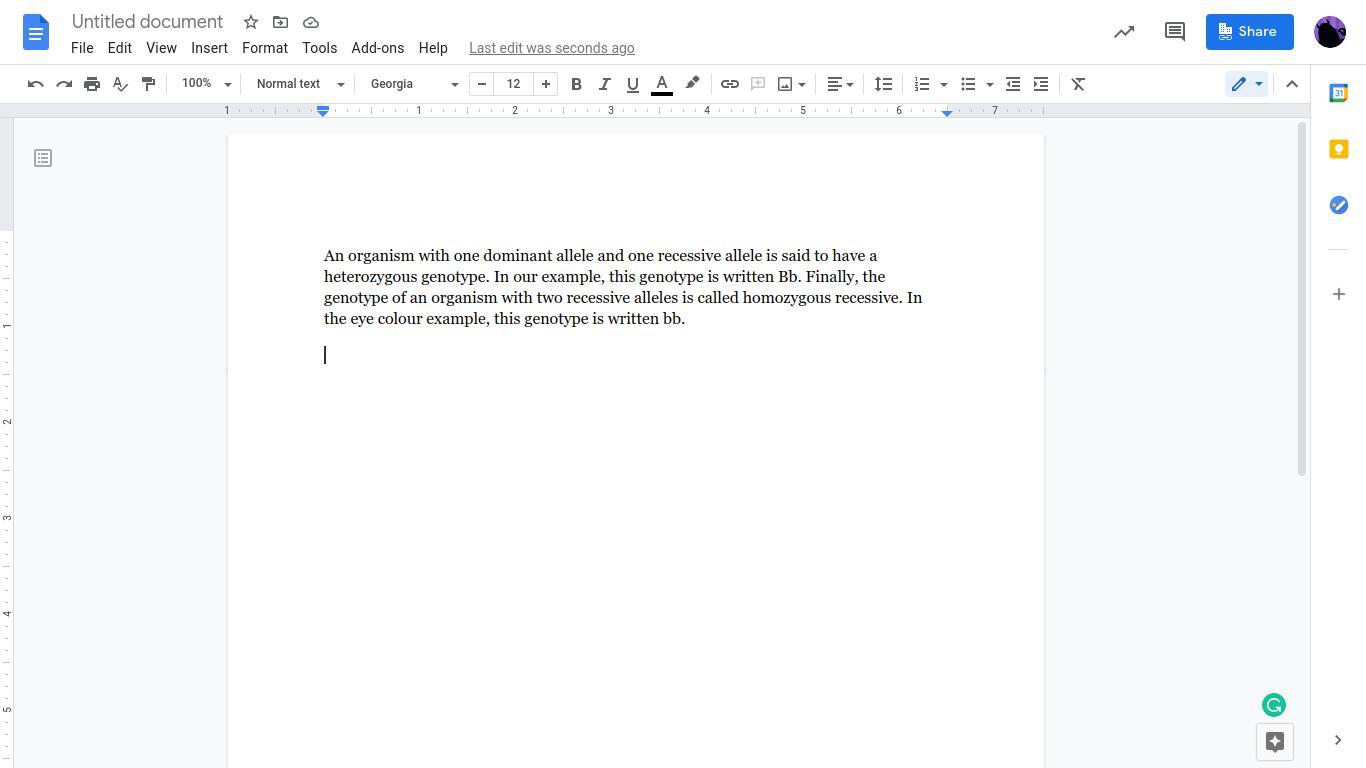This screenshot has width=1366, height=768.
Task: Click the Clear formatting icon
Action: click(x=1078, y=84)
